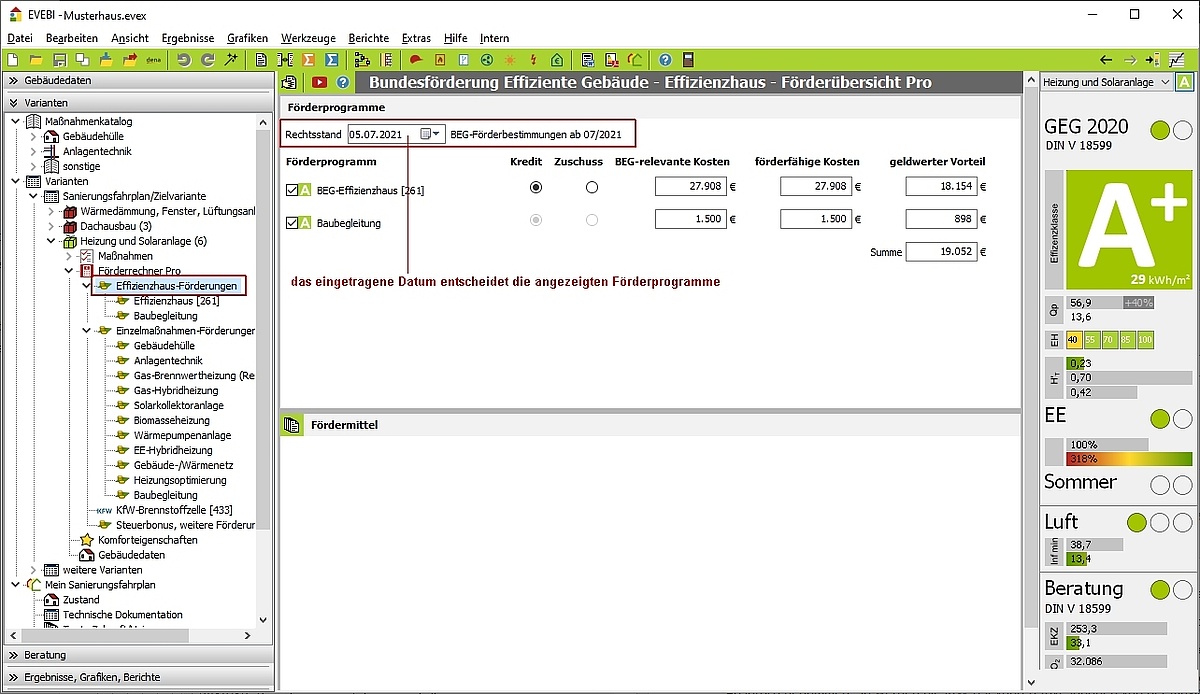Viewport: 1200px width, 694px height.
Task: Click the undo arrow in toolbar
Action: 184,60
